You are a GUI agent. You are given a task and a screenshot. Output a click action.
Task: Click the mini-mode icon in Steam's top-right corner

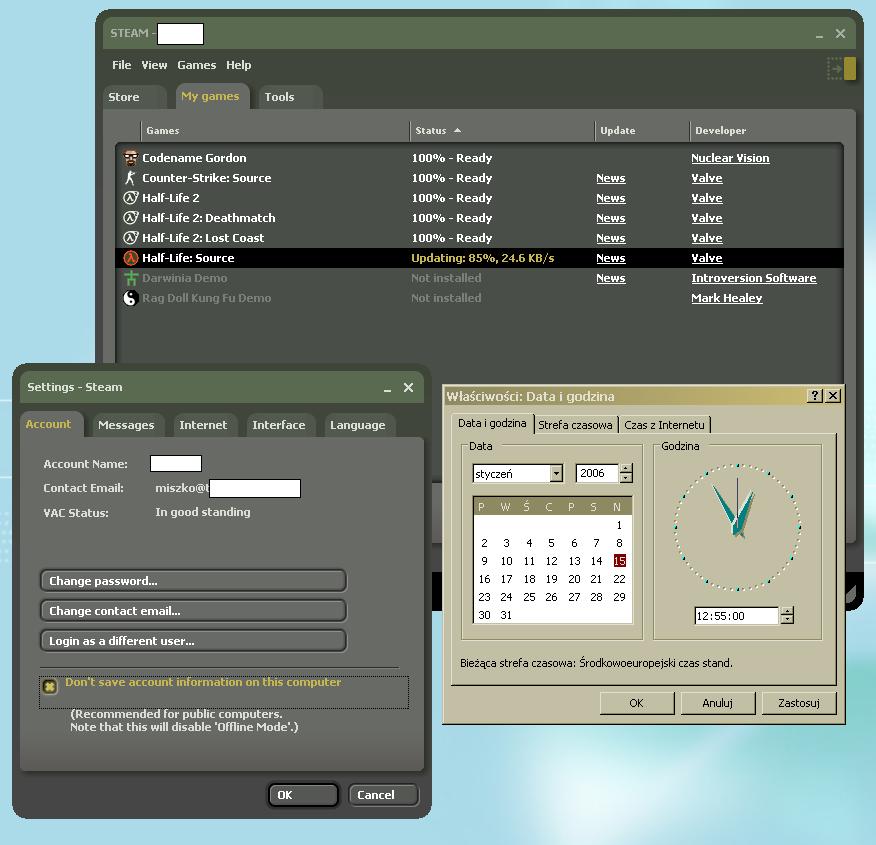click(841, 69)
